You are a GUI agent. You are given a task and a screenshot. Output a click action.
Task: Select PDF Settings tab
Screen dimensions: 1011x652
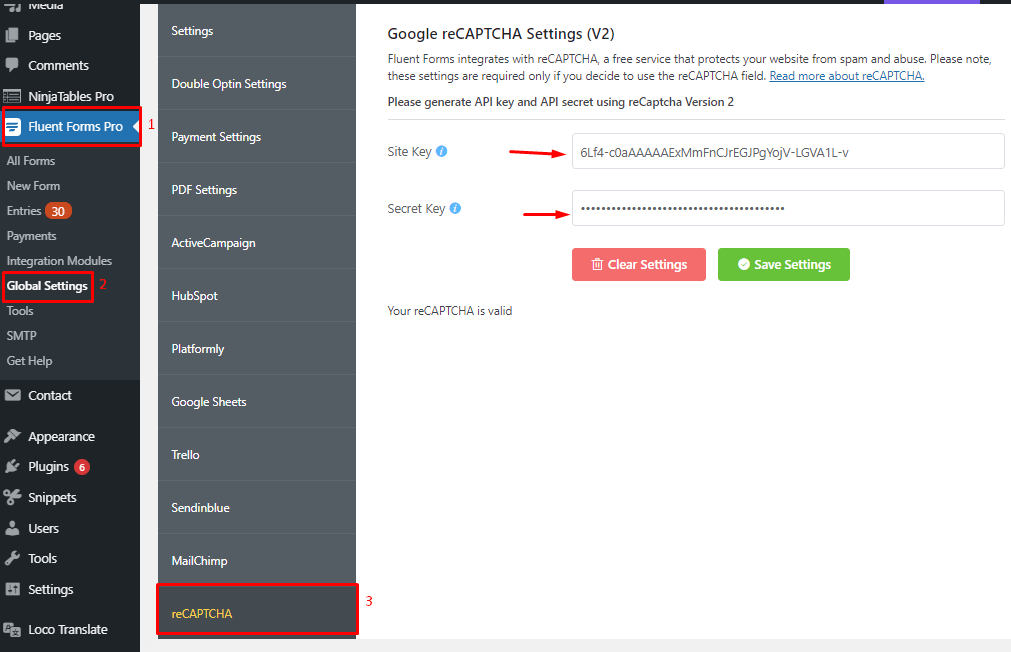(x=257, y=190)
